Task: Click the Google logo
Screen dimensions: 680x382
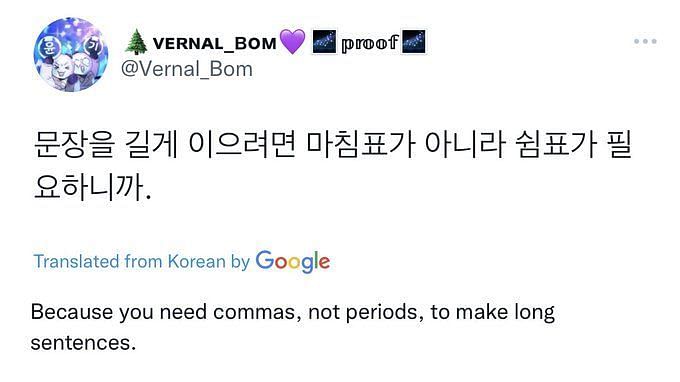Action: pyautogui.click(x=293, y=261)
